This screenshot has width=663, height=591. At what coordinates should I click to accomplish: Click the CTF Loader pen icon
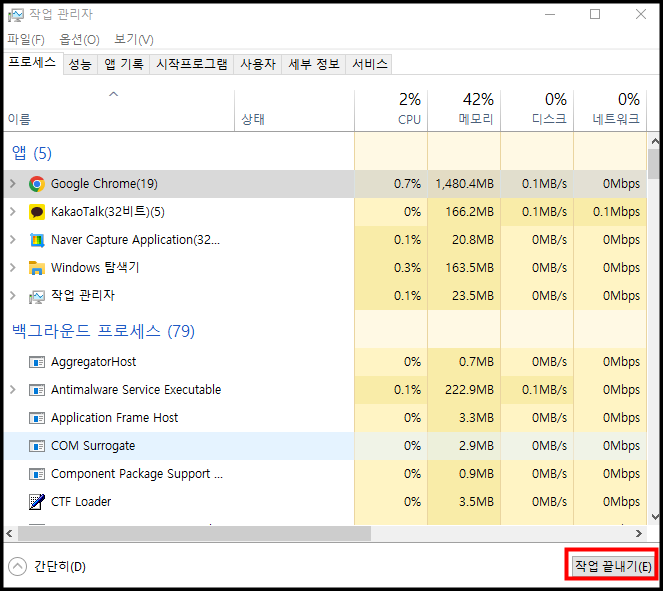coord(37,502)
